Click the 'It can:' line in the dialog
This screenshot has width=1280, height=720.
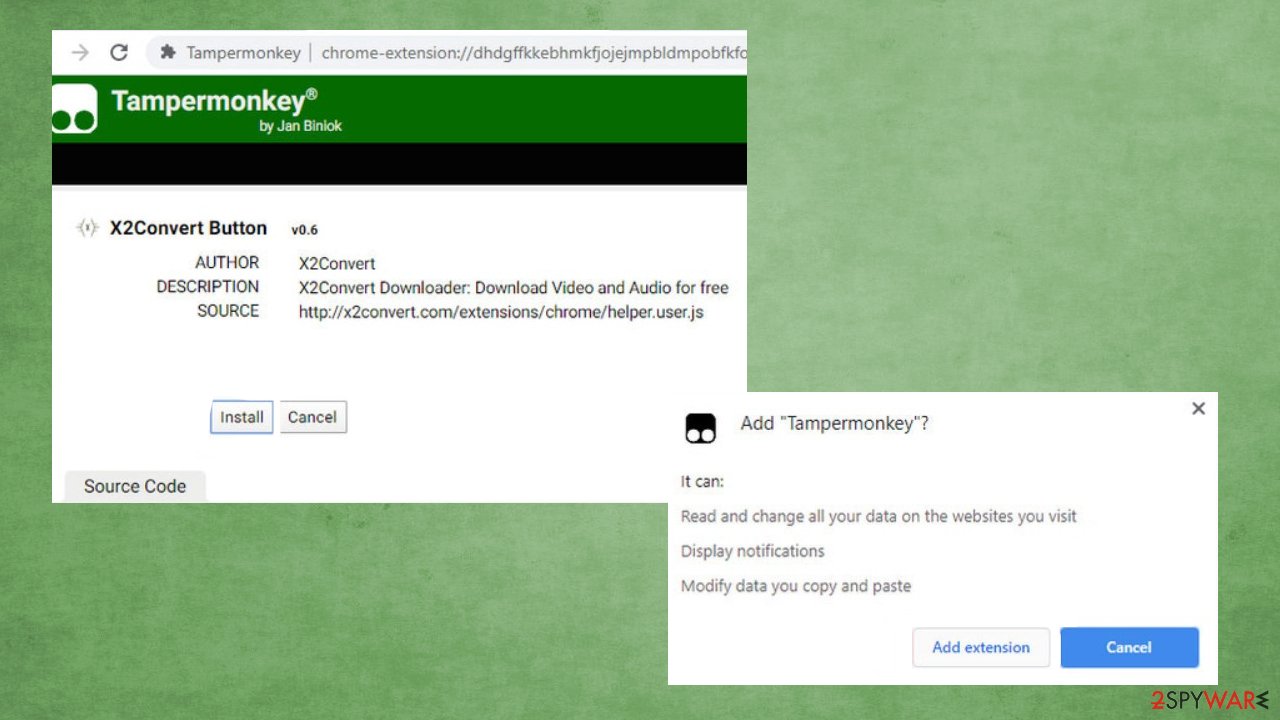coord(702,481)
